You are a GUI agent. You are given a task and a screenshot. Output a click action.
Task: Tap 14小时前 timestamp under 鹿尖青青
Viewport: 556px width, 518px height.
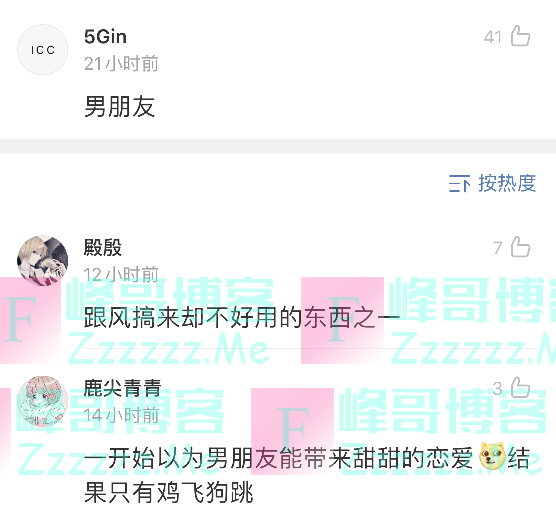(x=121, y=415)
